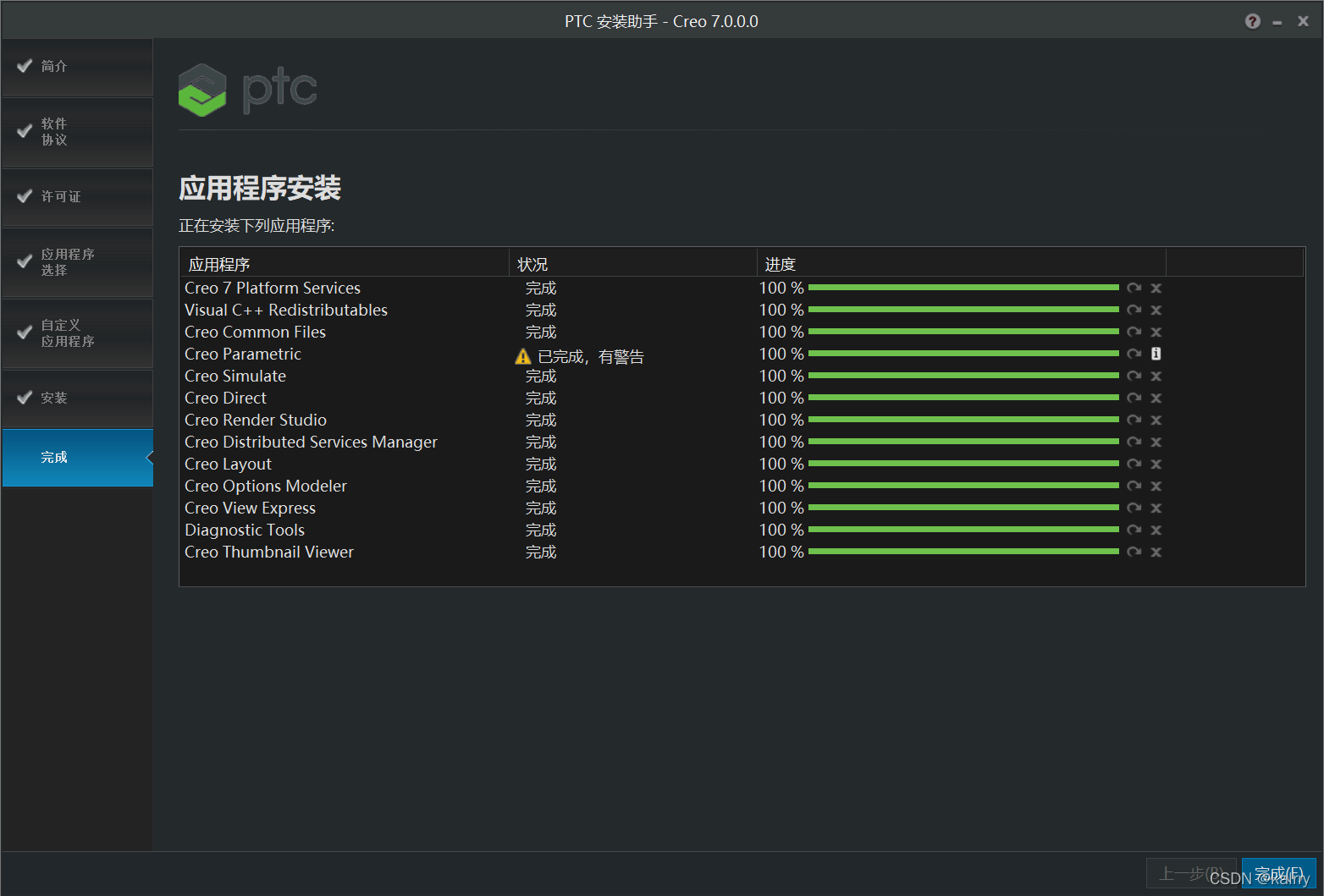The height and width of the screenshot is (896, 1324).
Task: Select the Creo Parametric row name
Action: 243,355
